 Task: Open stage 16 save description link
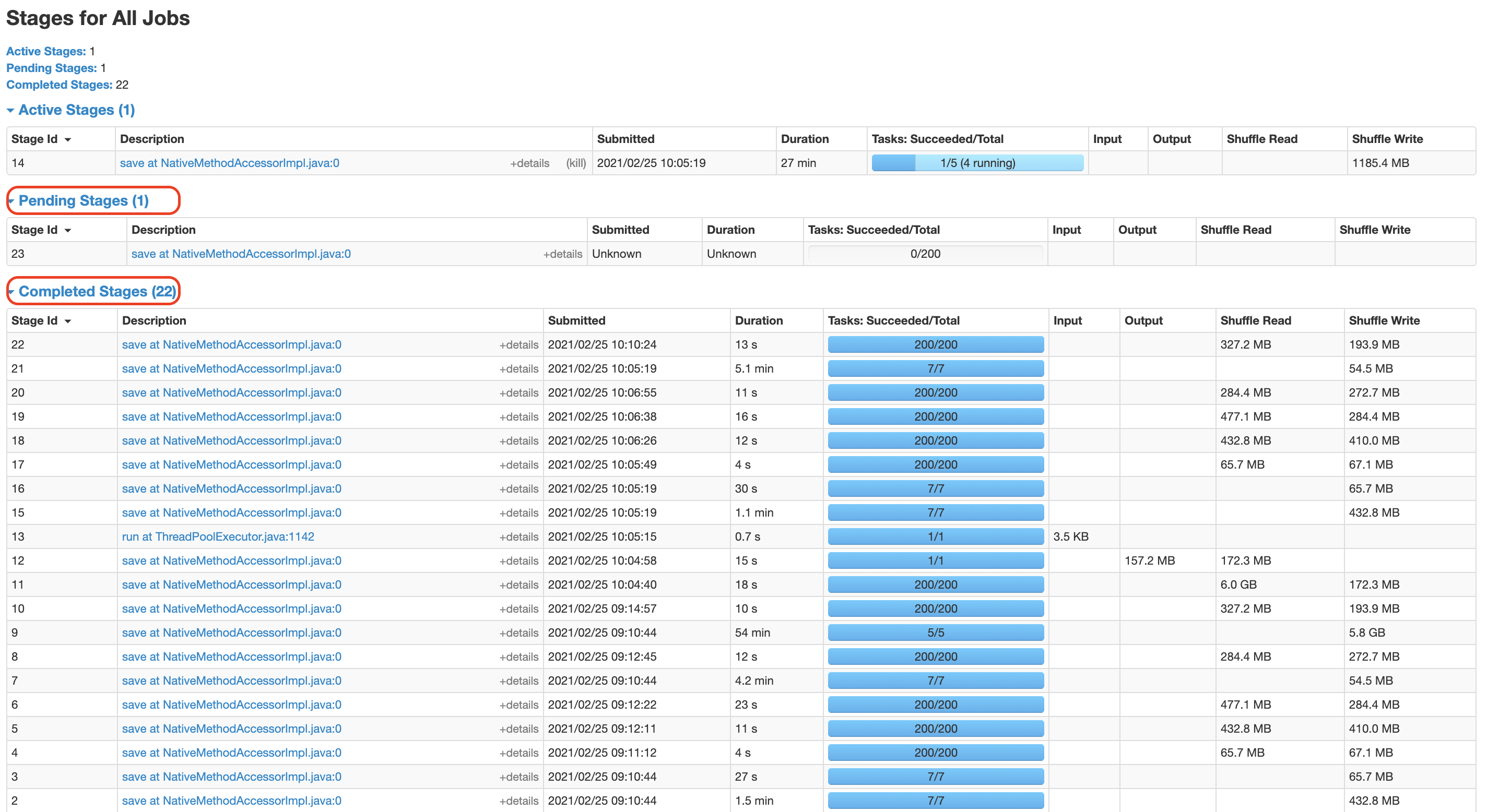231,488
